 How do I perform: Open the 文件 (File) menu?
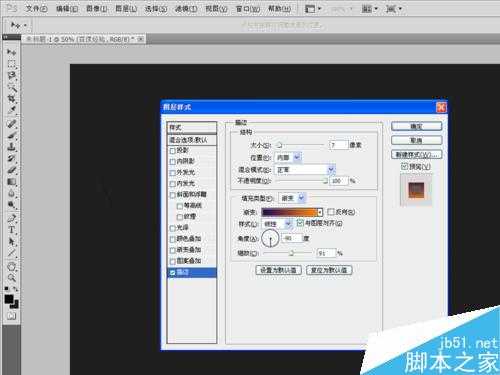click(37, 8)
